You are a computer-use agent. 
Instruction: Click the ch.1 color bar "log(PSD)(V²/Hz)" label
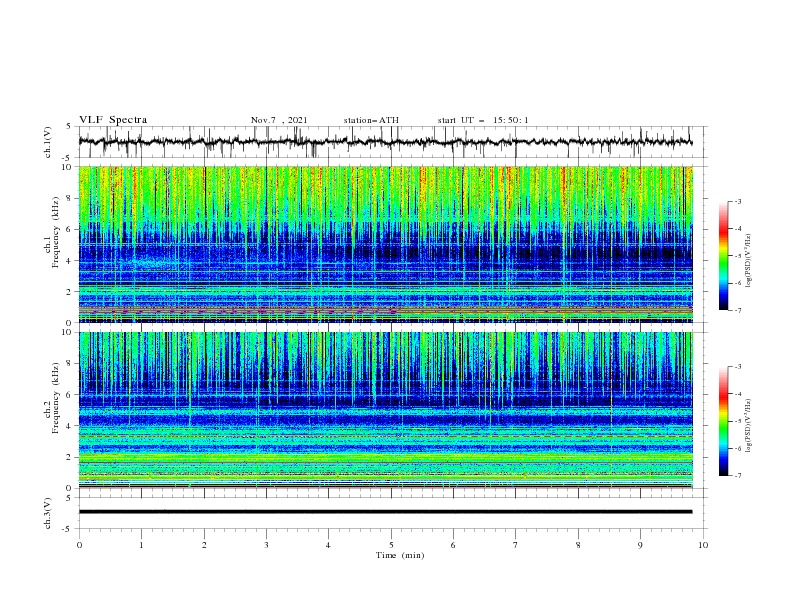pos(749,261)
